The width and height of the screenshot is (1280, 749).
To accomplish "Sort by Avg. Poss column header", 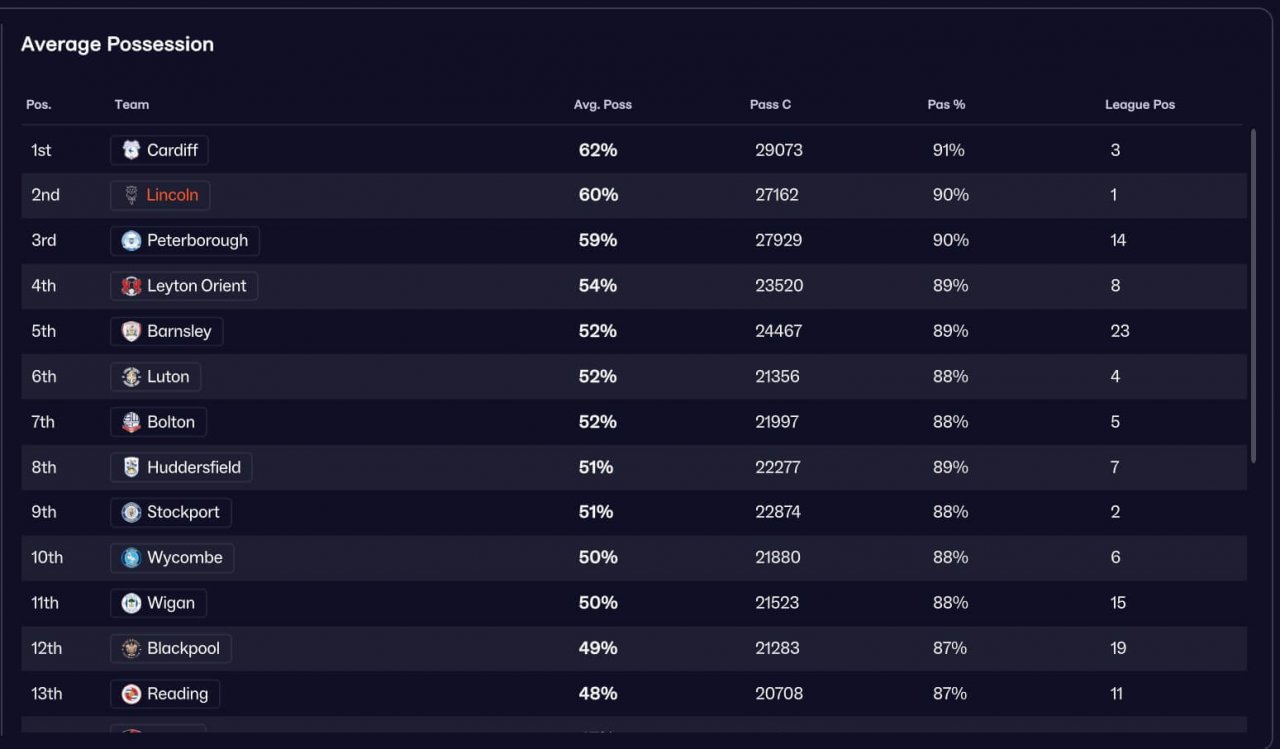I will [x=603, y=104].
